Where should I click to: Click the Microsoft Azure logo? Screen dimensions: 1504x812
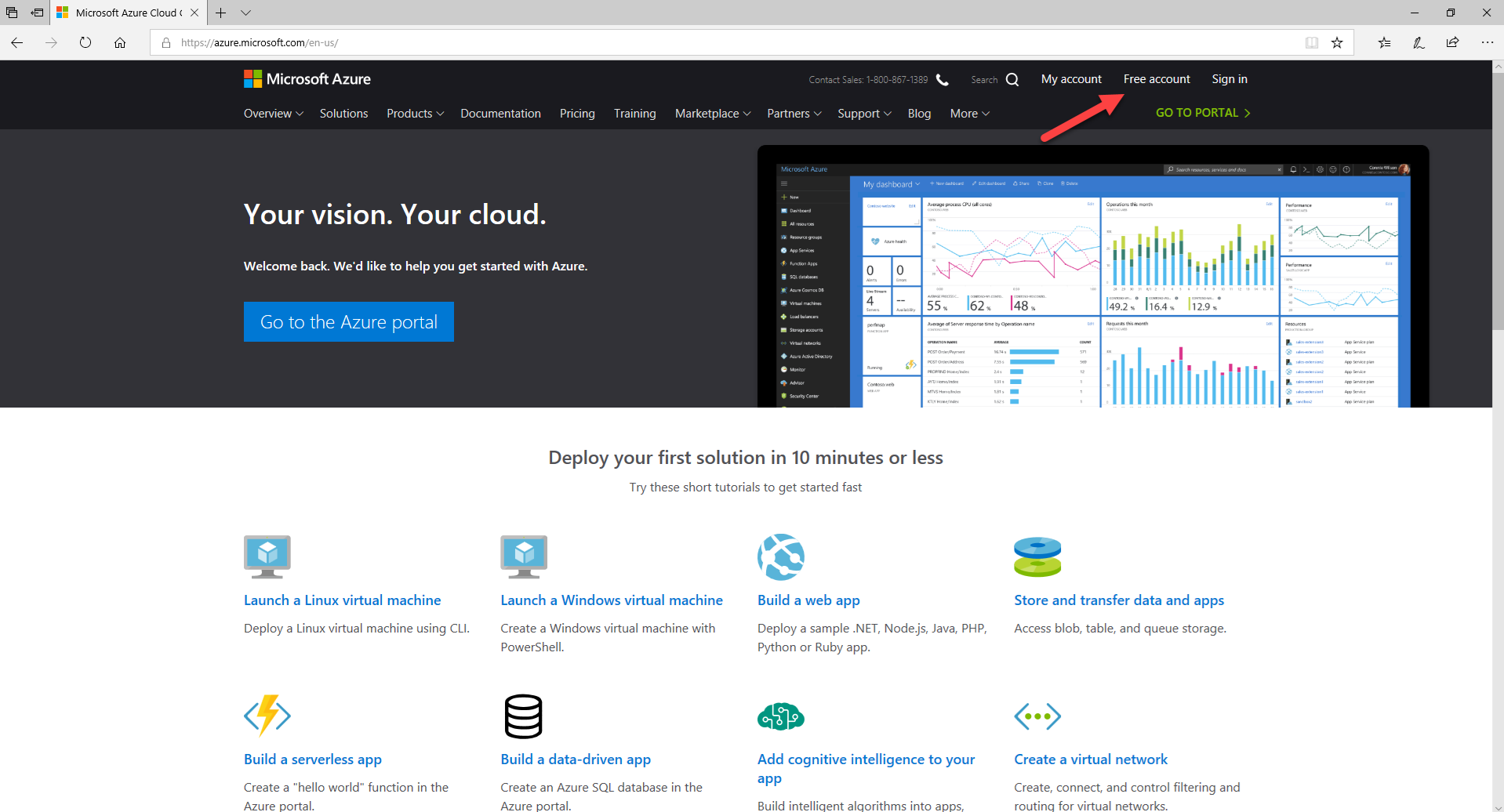[x=307, y=79]
